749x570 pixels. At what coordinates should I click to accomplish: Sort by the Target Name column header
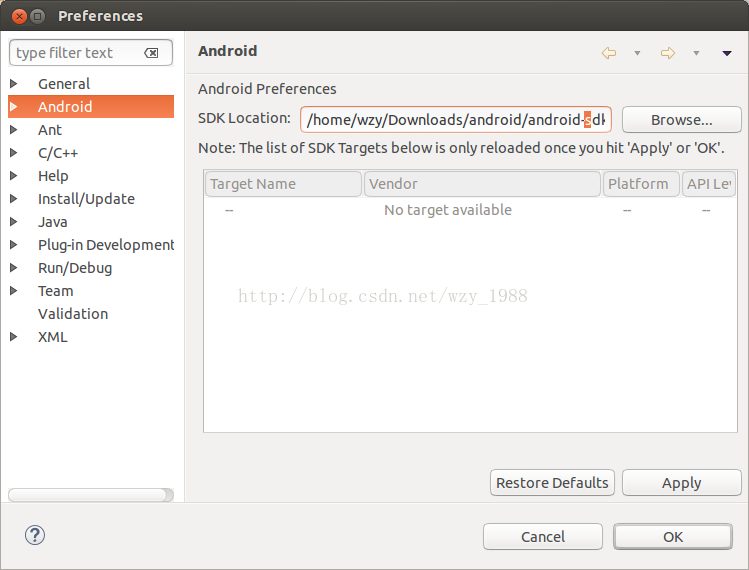pos(283,184)
